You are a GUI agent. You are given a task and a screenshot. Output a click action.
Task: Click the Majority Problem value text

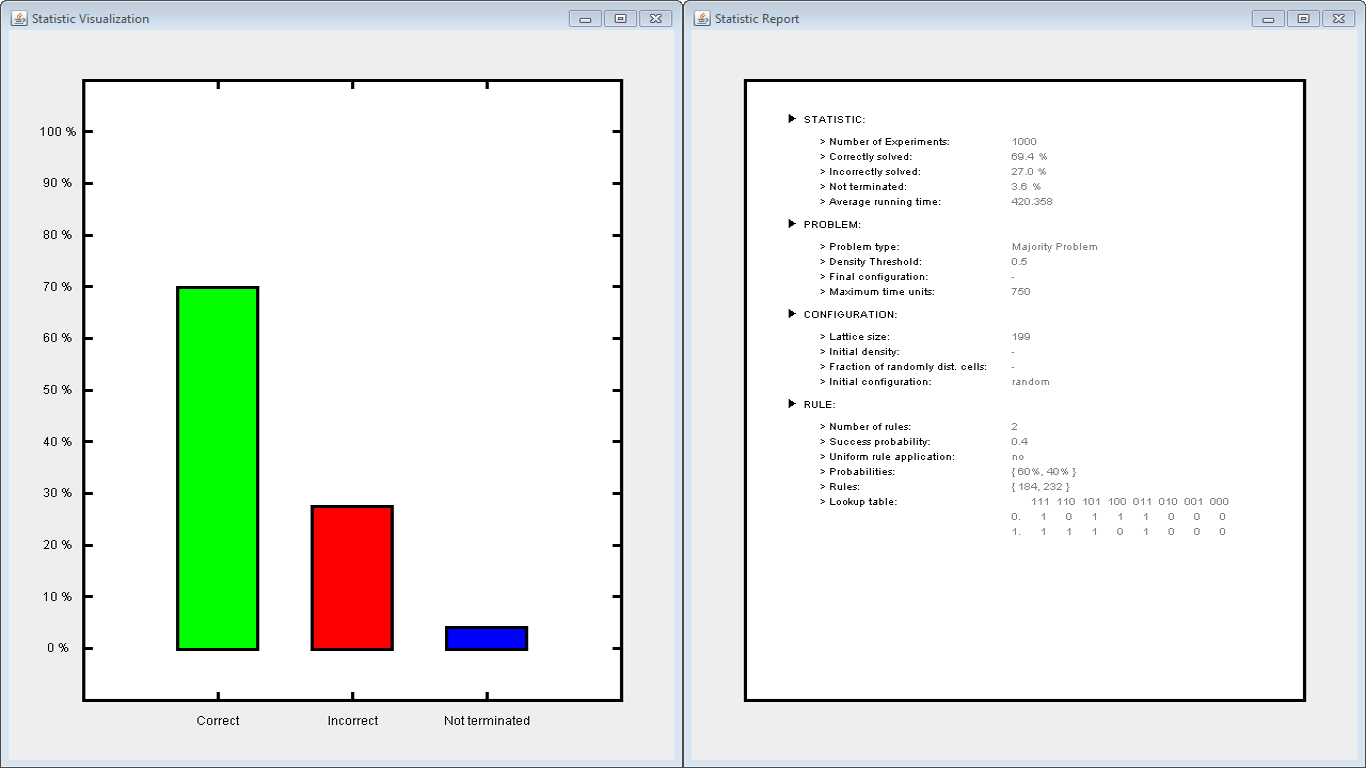click(1054, 247)
